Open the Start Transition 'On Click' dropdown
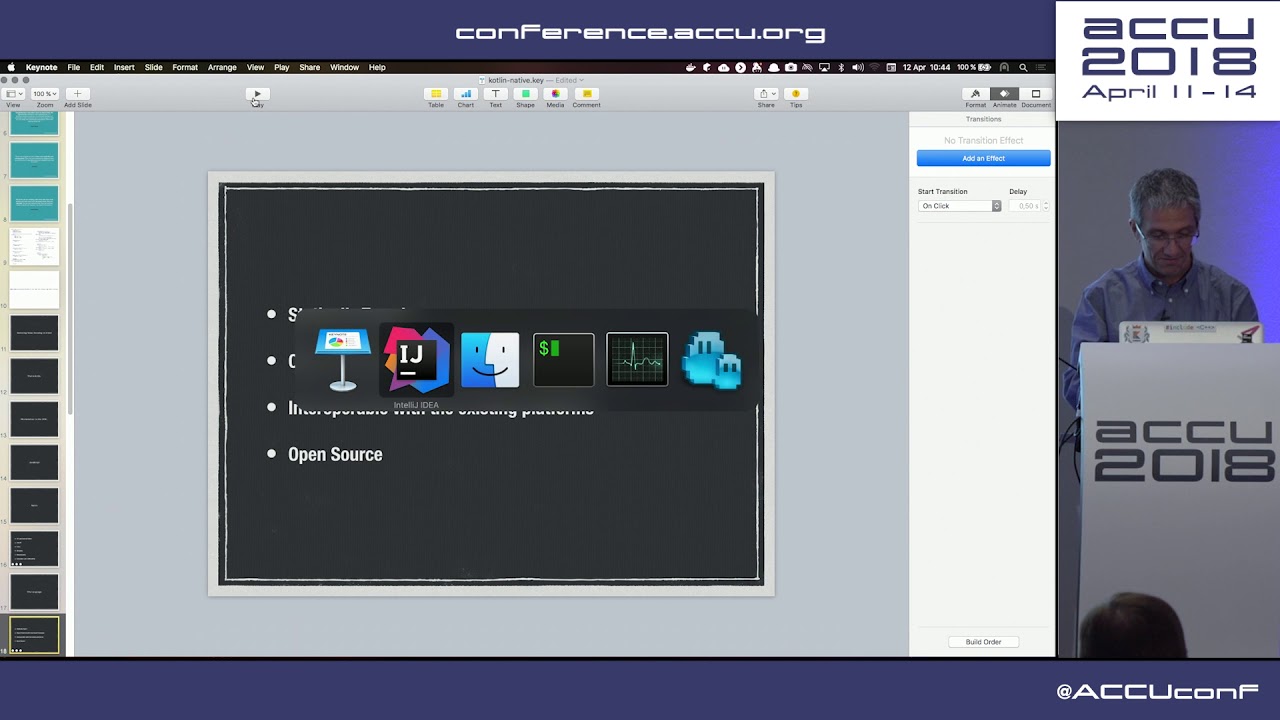 pos(959,206)
